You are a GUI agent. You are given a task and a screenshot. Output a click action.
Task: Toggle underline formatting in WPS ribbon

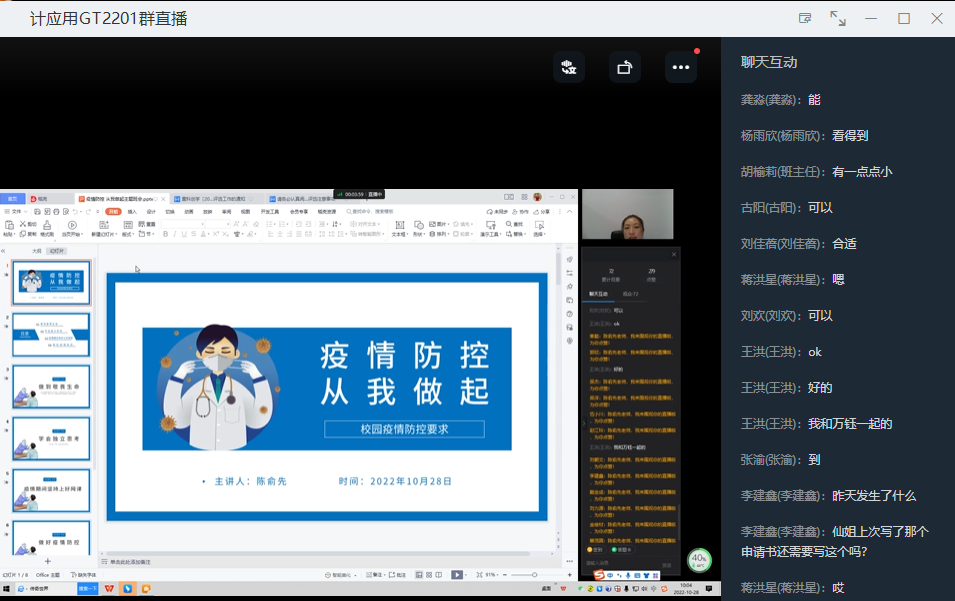pos(184,234)
